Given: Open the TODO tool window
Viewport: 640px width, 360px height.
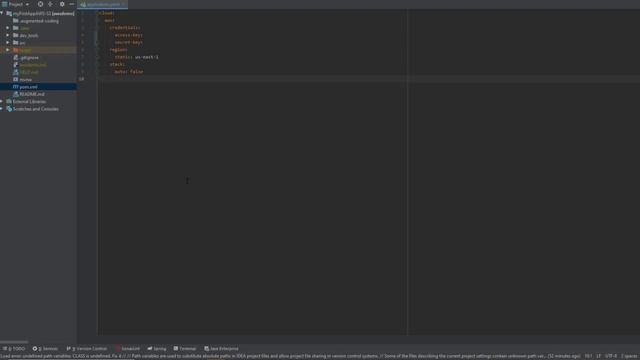Looking at the screenshot, I should click(x=14, y=349).
